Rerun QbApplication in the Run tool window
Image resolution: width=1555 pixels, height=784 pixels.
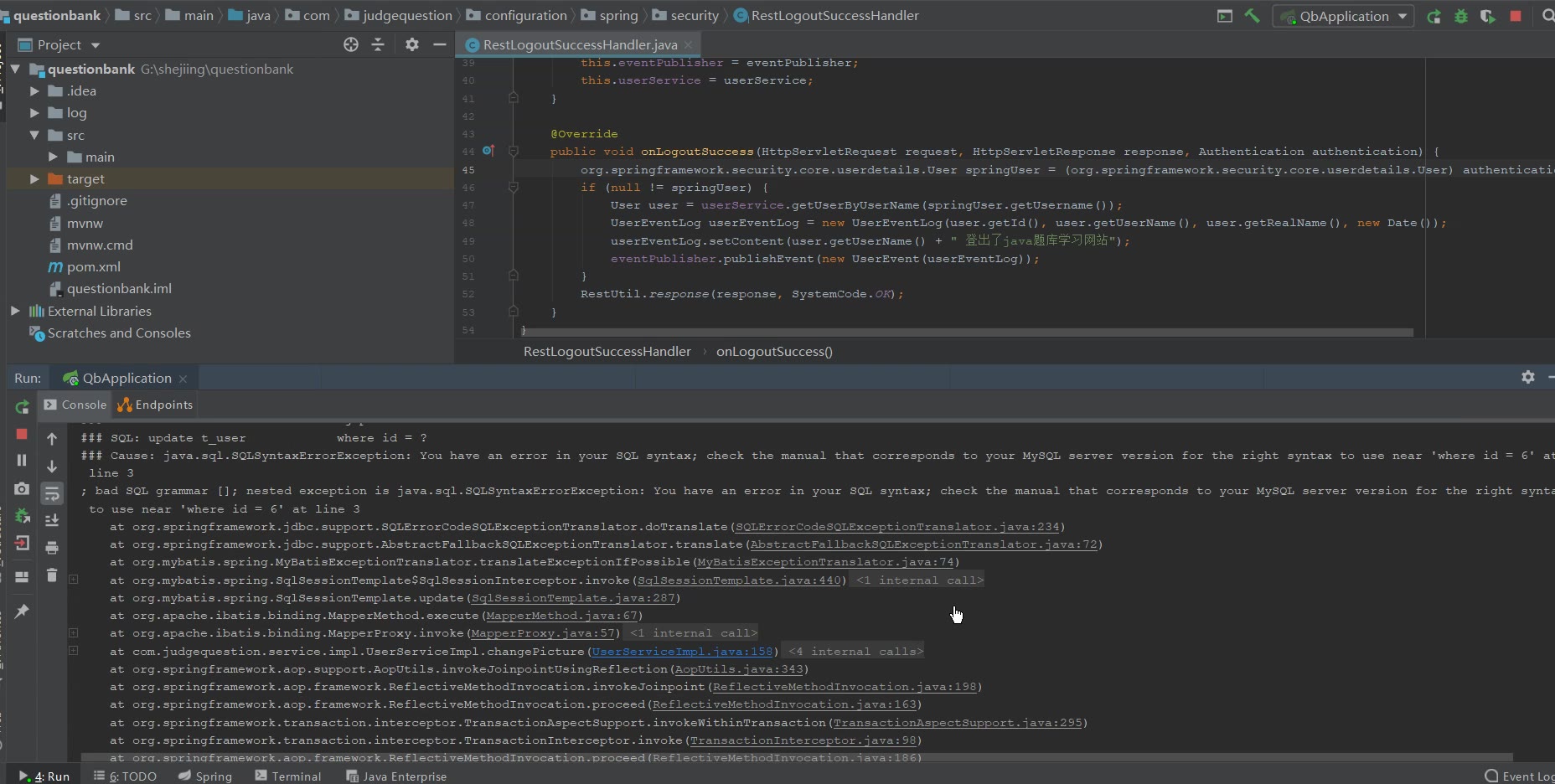coord(22,407)
